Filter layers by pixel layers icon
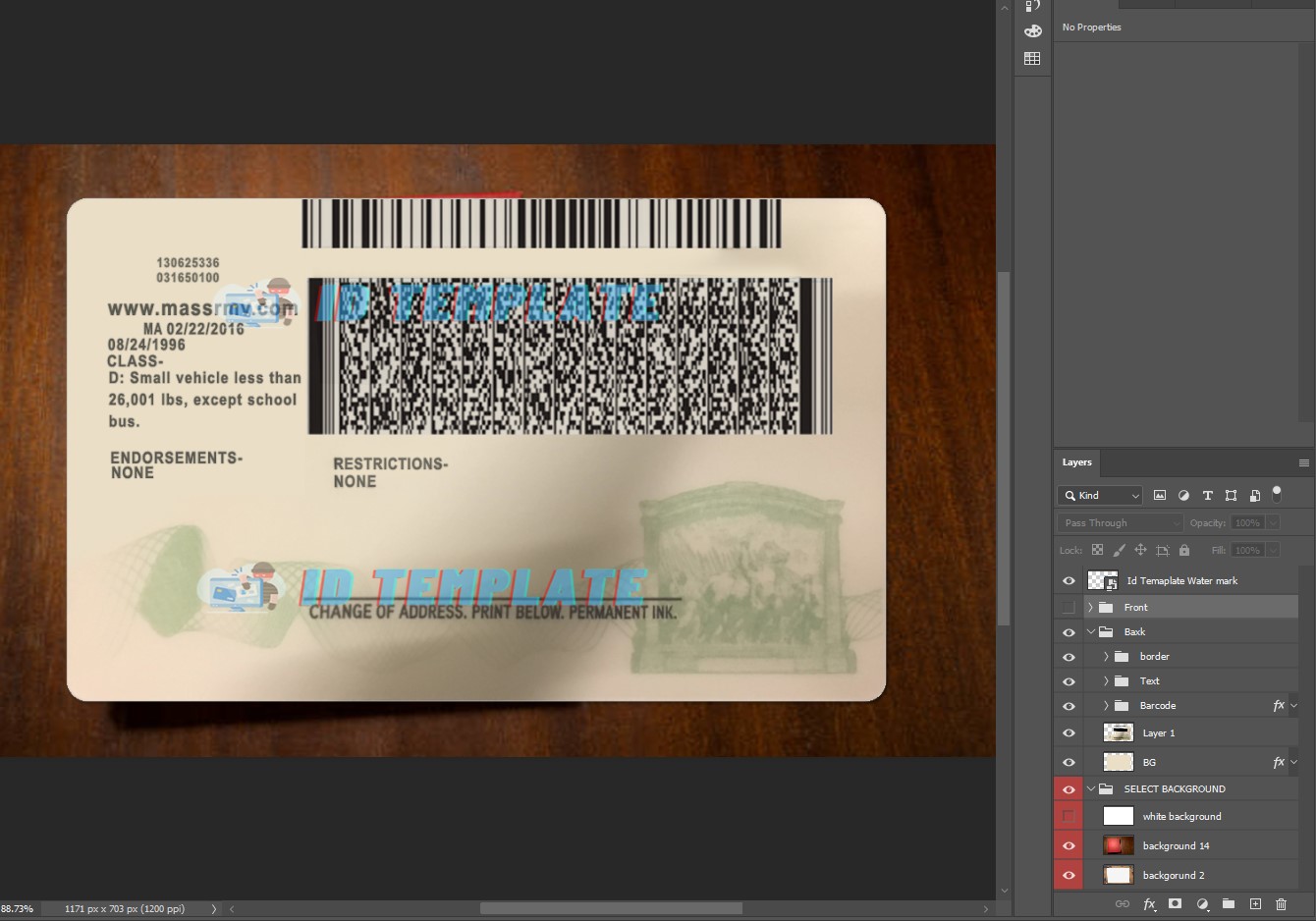 click(x=1160, y=496)
